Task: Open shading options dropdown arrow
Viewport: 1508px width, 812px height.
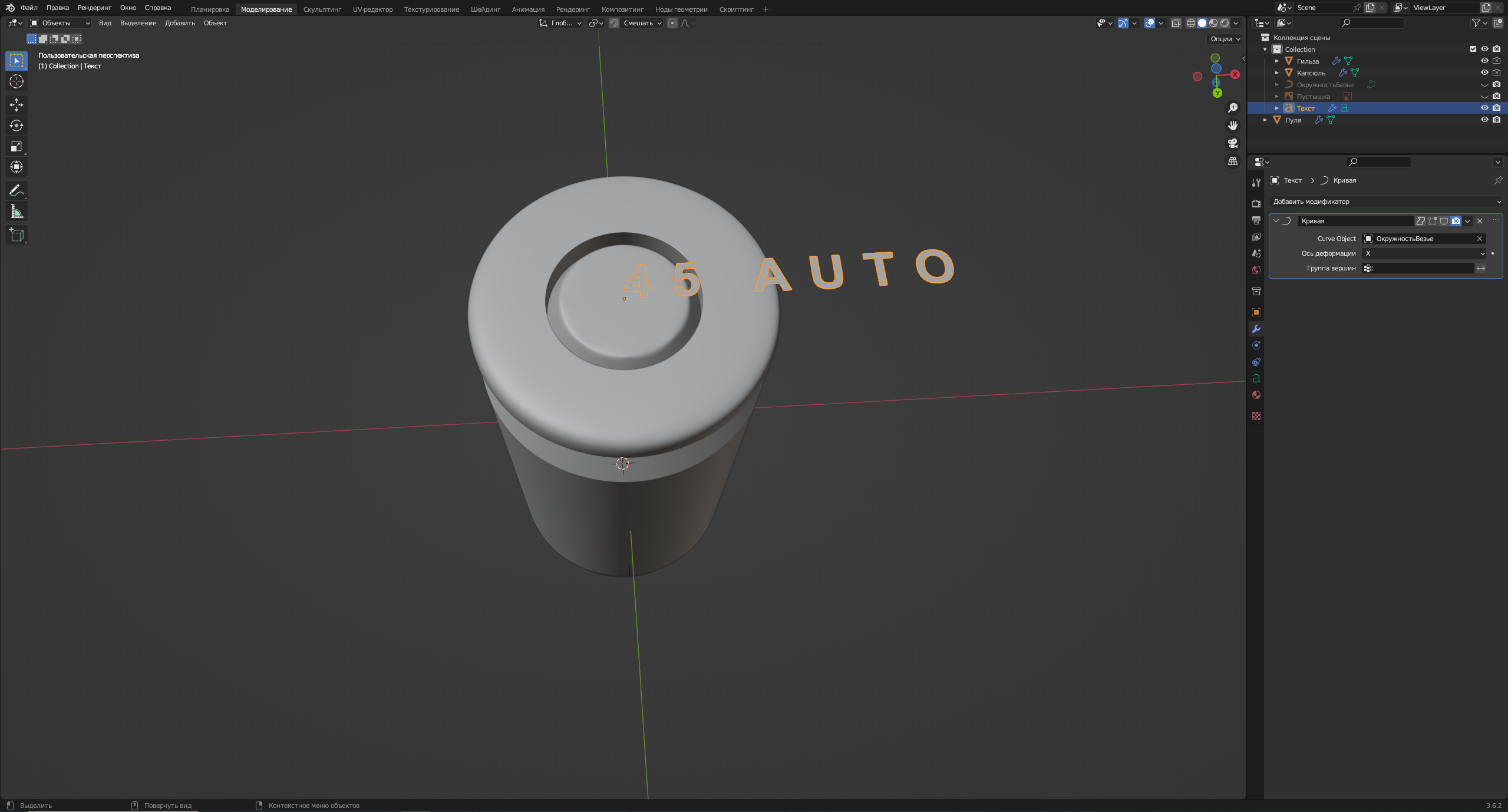Action: [1236, 23]
